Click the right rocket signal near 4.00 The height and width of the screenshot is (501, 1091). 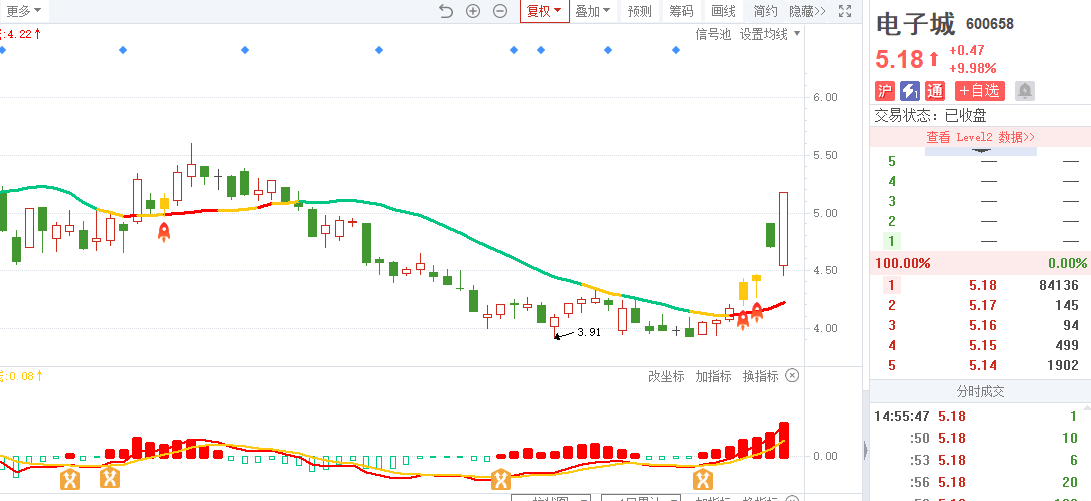tap(757, 311)
